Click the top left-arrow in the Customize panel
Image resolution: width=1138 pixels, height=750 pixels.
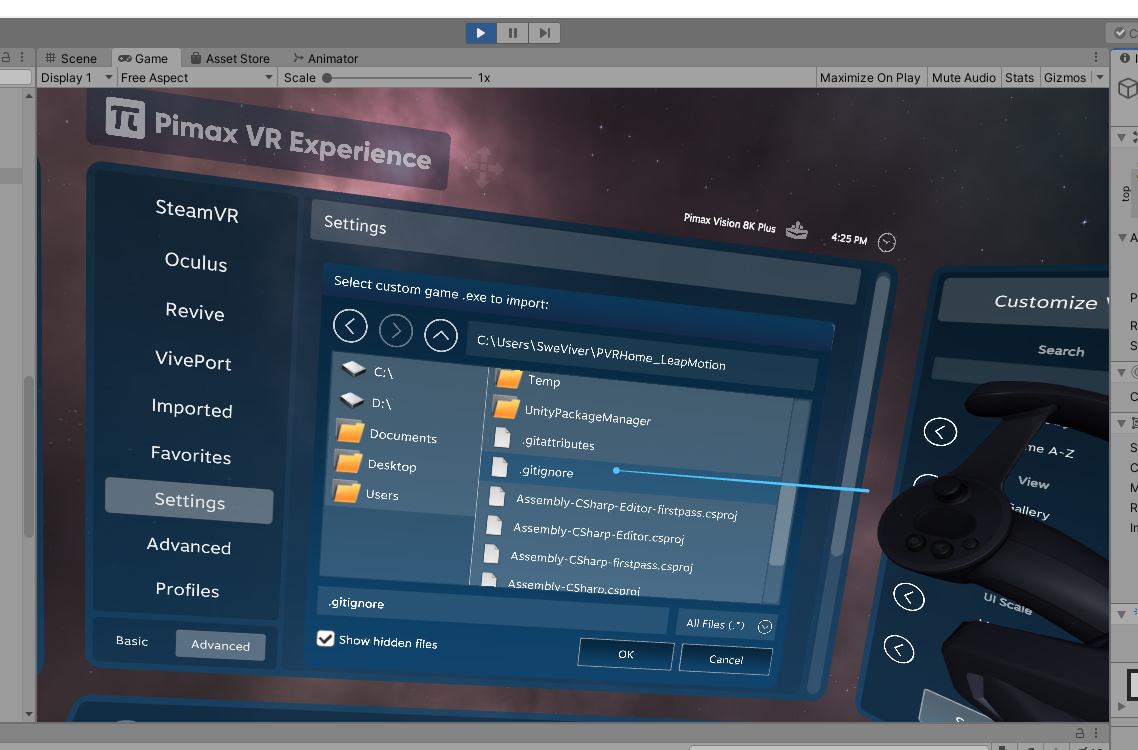(x=940, y=432)
